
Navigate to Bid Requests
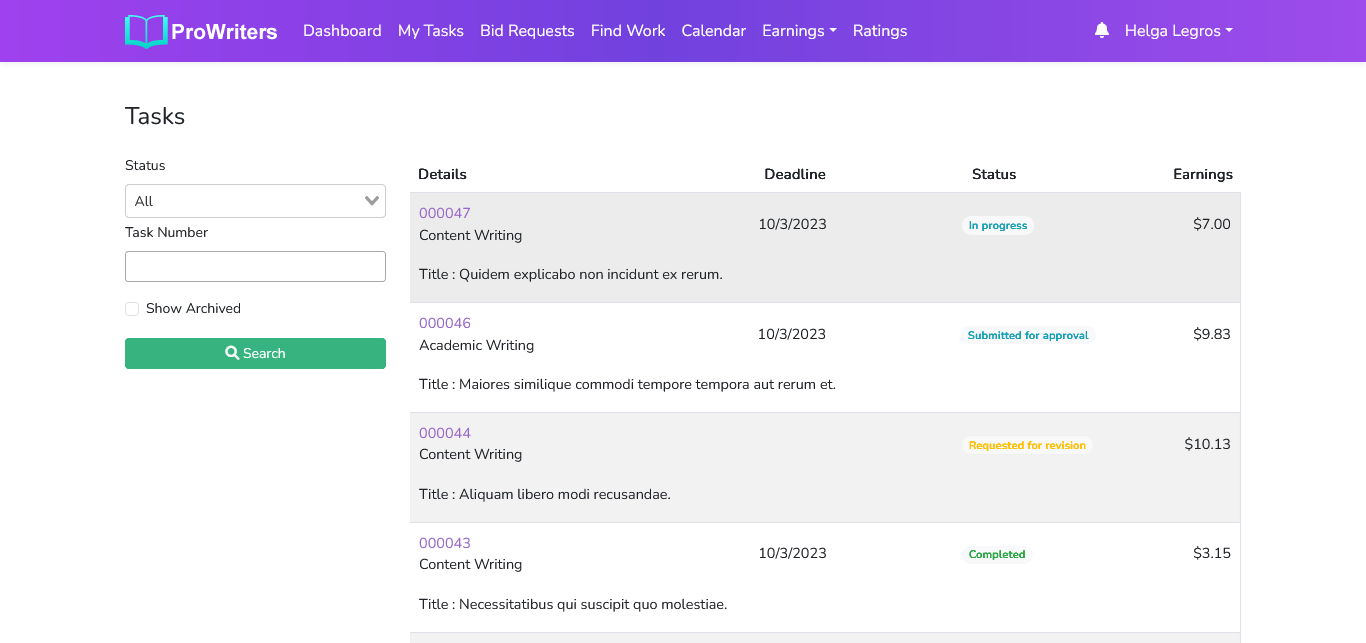(x=527, y=31)
